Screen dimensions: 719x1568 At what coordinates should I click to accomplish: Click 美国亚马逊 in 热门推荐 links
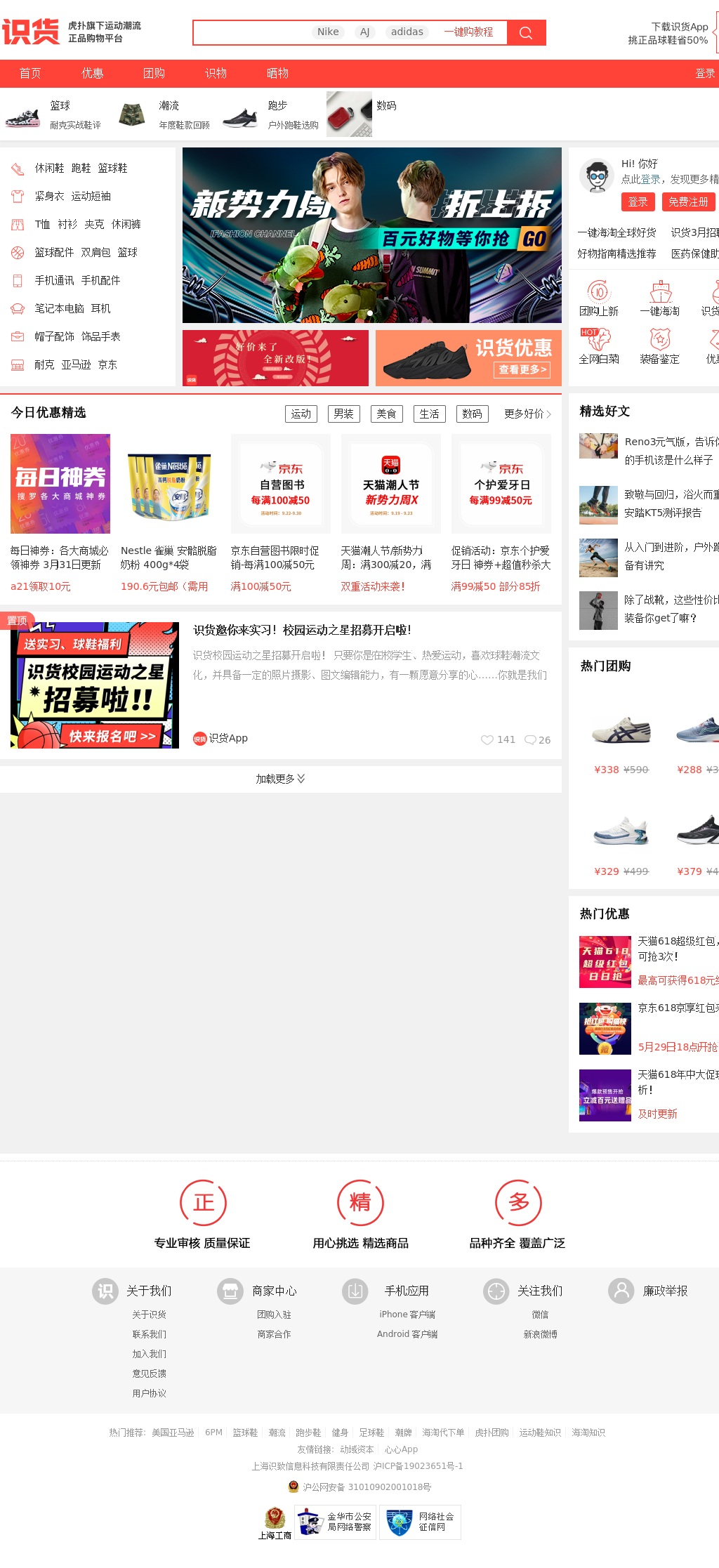pos(173,1432)
